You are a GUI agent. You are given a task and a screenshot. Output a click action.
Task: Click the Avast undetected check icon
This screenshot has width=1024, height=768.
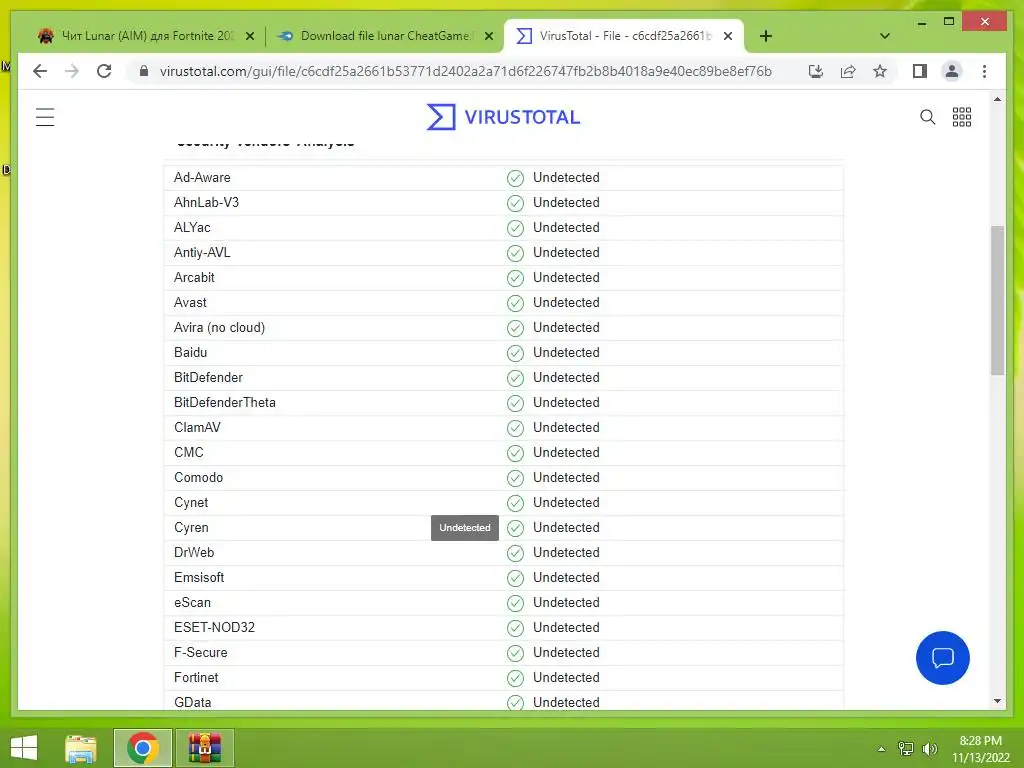click(515, 303)
